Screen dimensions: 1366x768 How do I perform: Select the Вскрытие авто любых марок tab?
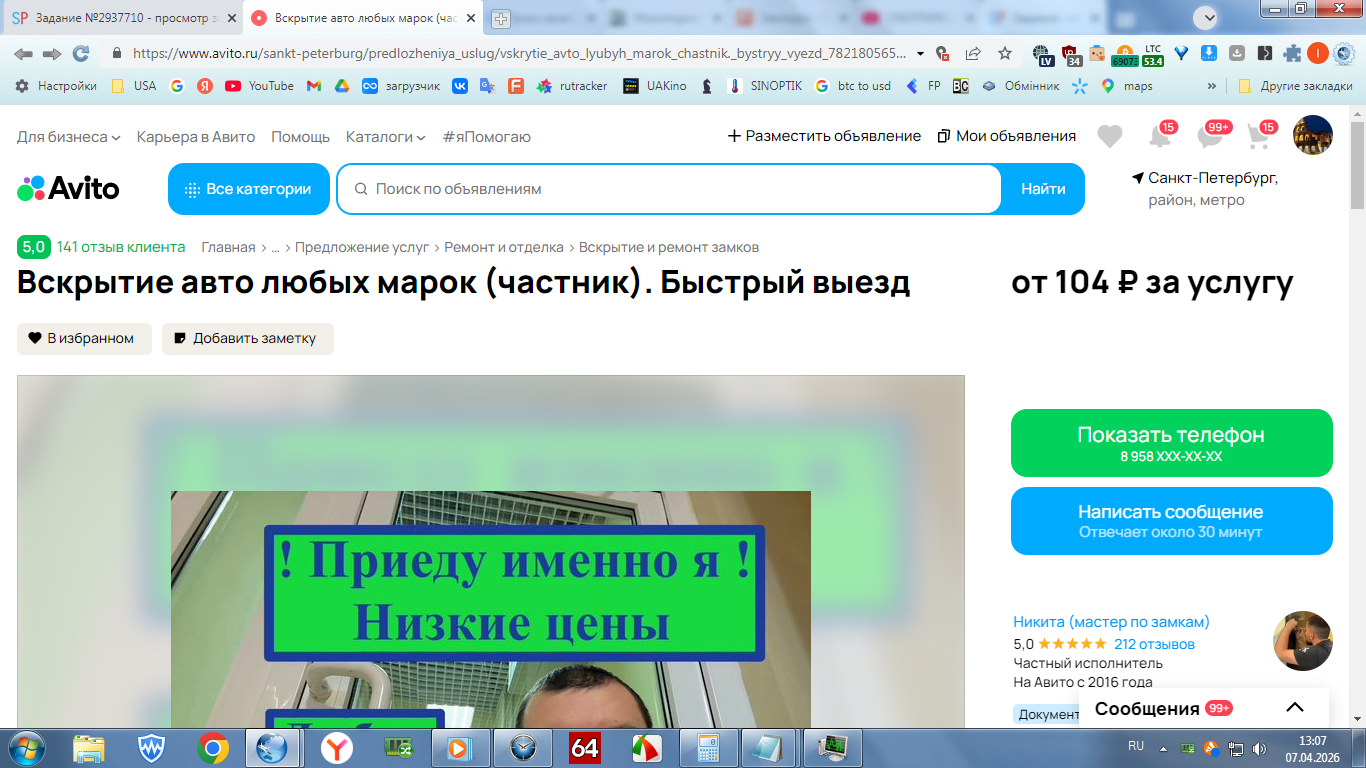pos(361,18)
